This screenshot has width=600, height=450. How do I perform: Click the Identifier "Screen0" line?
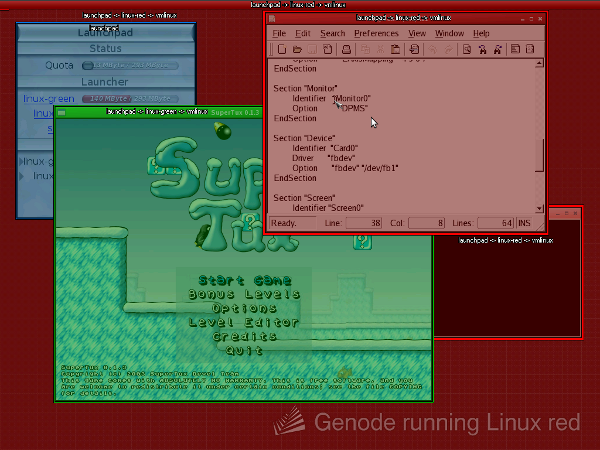[x=328, y=208]
